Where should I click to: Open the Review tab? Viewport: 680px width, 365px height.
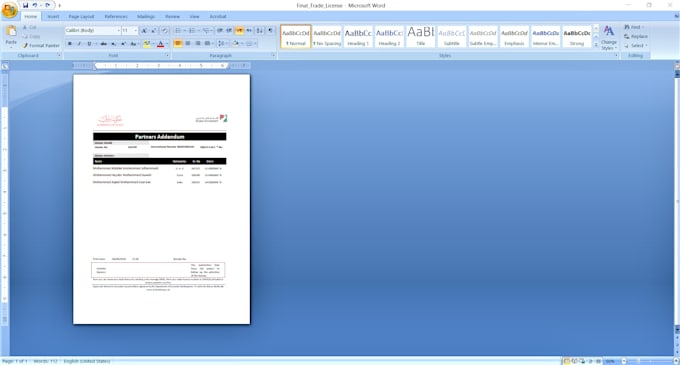[172, 16]
